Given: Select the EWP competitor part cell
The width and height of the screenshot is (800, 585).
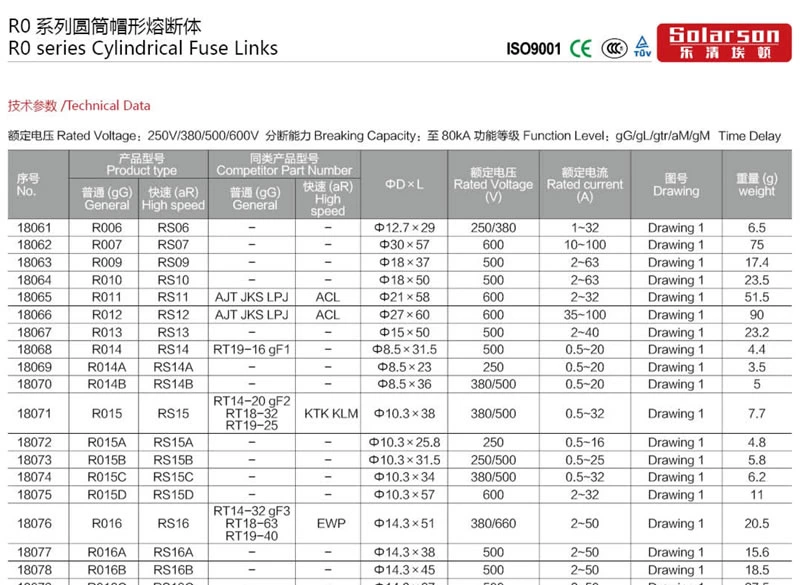Looking at the screenshot, I should click(331, 524).
